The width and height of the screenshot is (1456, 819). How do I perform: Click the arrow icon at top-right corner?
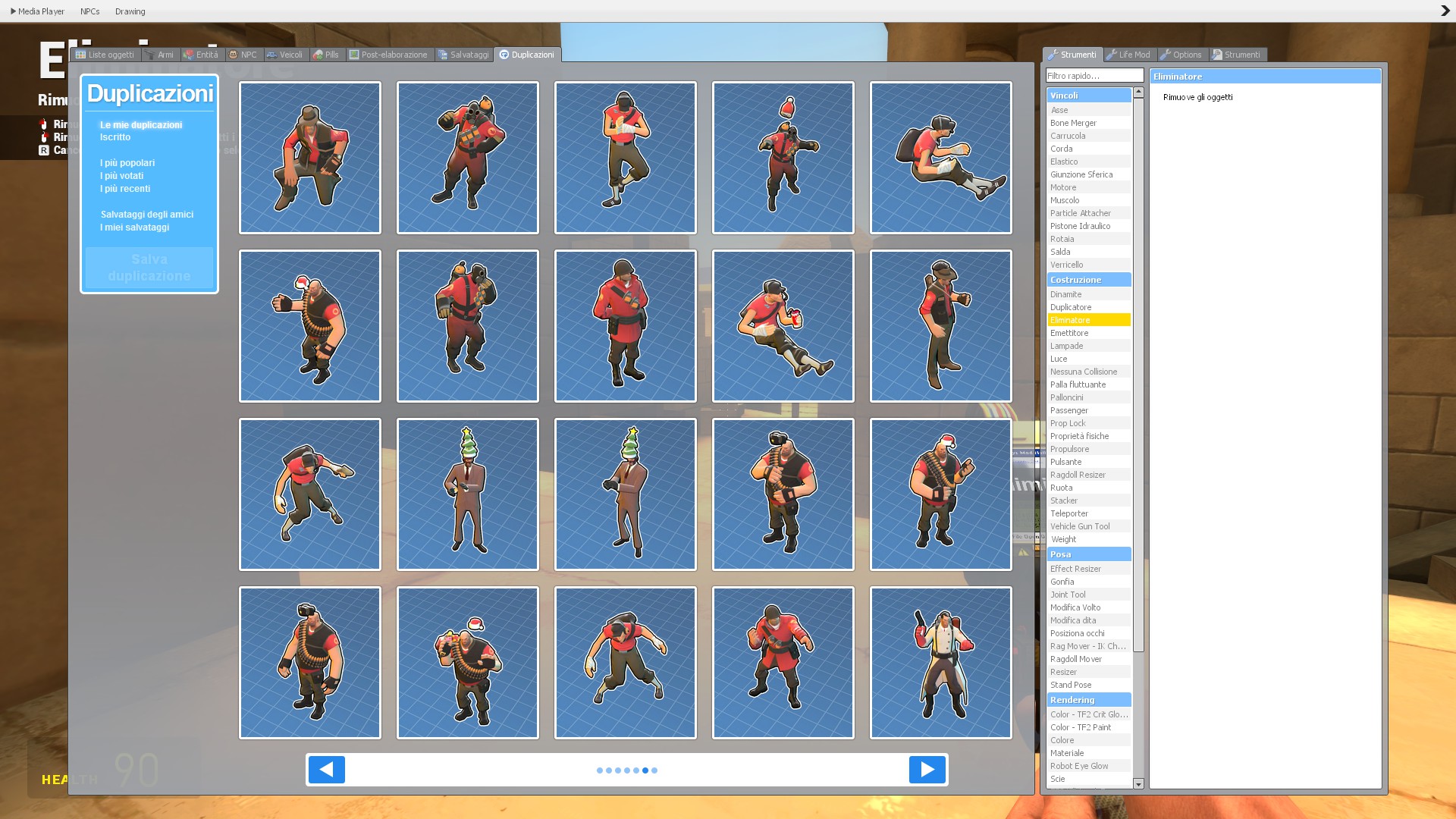coord(1445,11)
